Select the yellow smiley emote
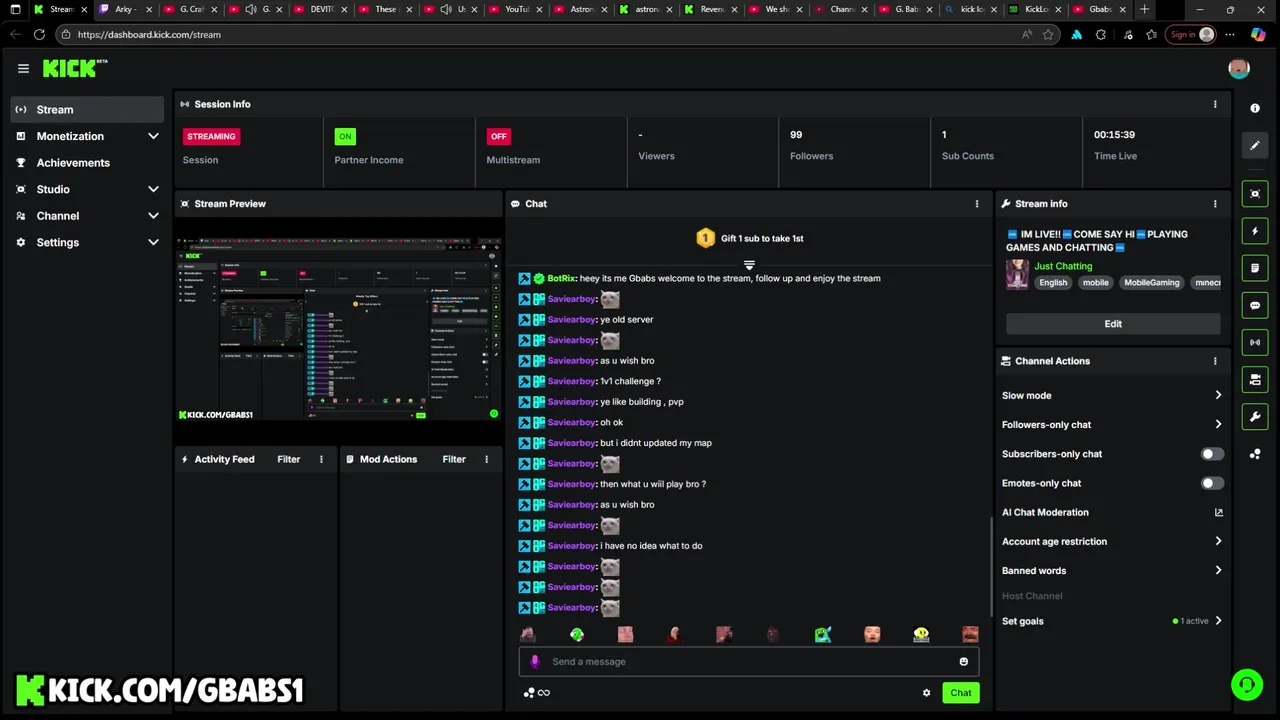Viewport: 1280px width, 720px height. 921,634
